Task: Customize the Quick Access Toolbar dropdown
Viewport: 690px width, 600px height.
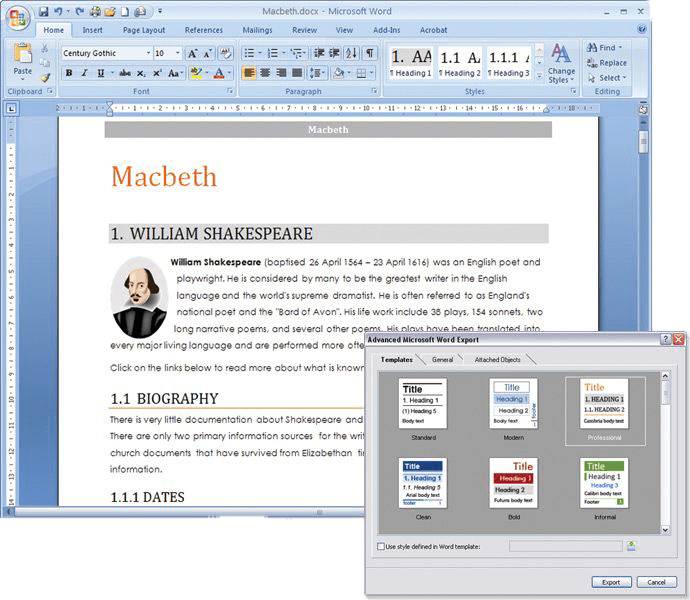Action: tap(160, 11)
